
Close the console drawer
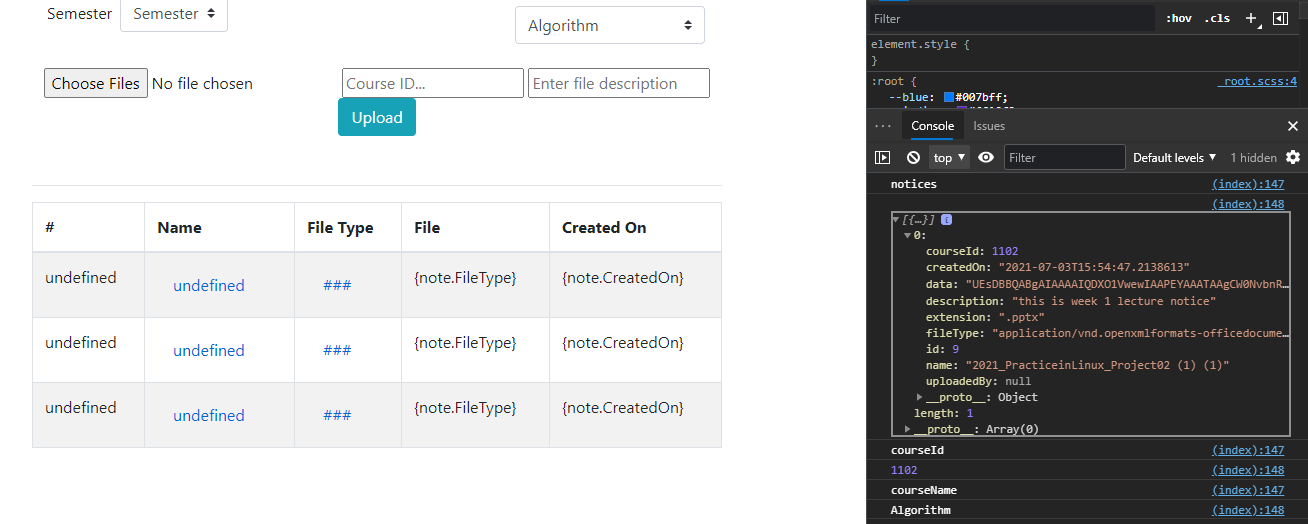coord(1292,126)
